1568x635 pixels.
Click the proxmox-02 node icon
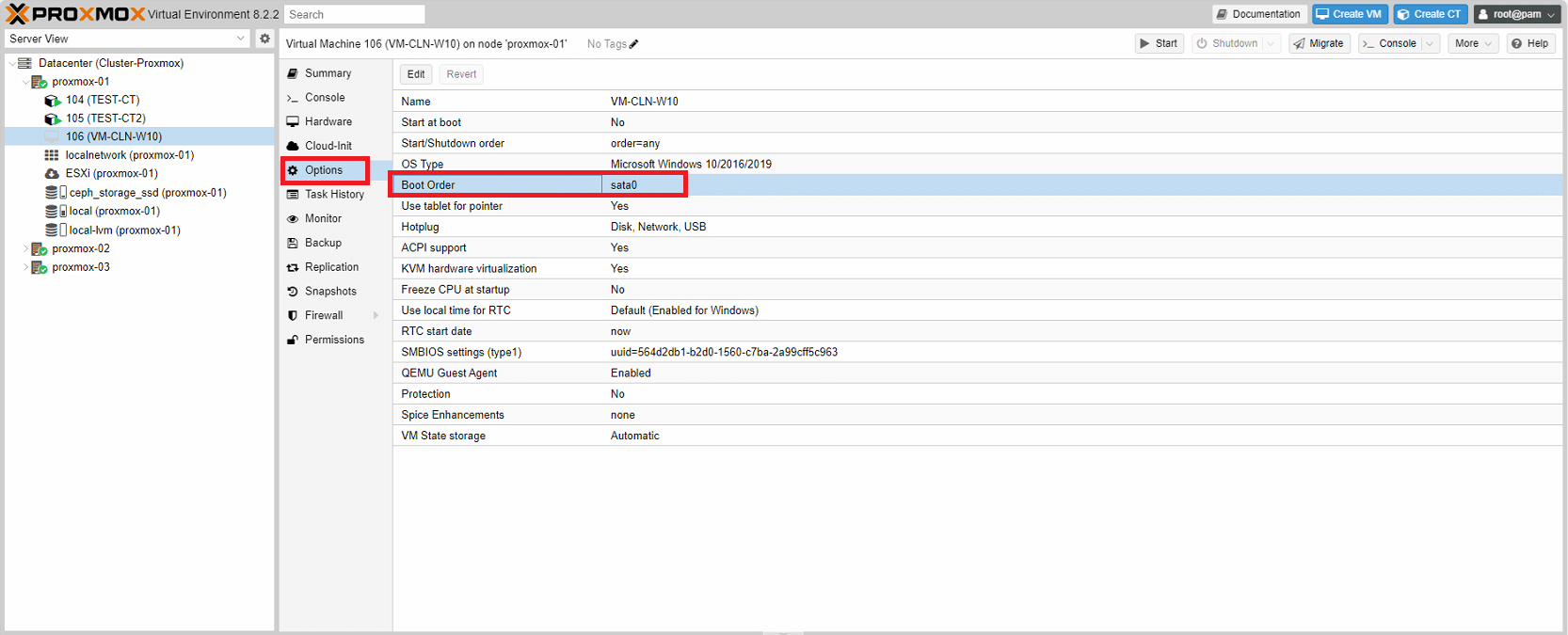(x=40, y=248)
